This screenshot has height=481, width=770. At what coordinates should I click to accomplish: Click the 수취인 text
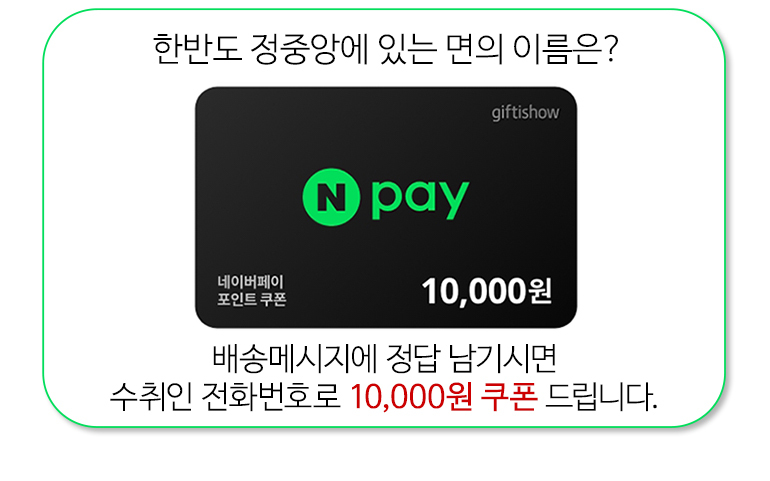pyautogui.click(x=150, y=396)
